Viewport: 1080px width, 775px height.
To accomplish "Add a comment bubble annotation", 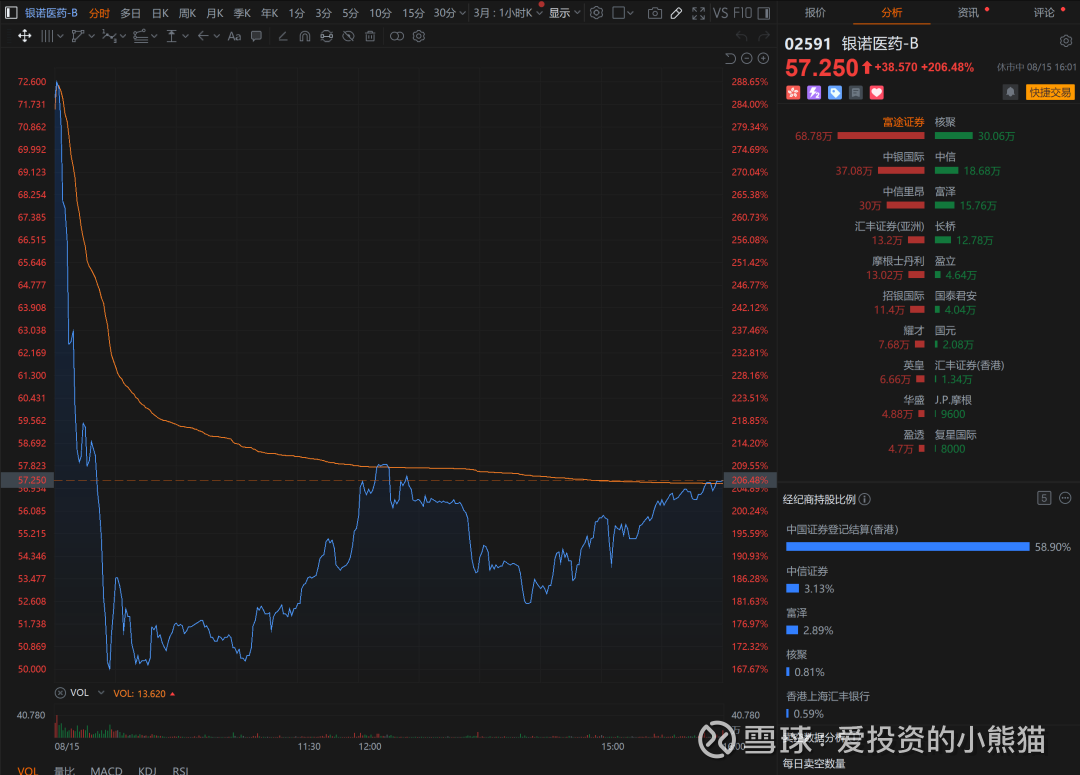I will (x=256, y=36).
